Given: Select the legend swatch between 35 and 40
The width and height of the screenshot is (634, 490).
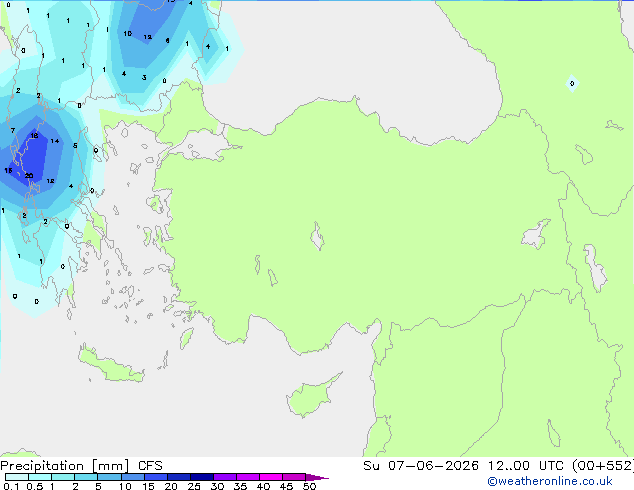Looking at the screenshot, I should (x=248, y=477).
